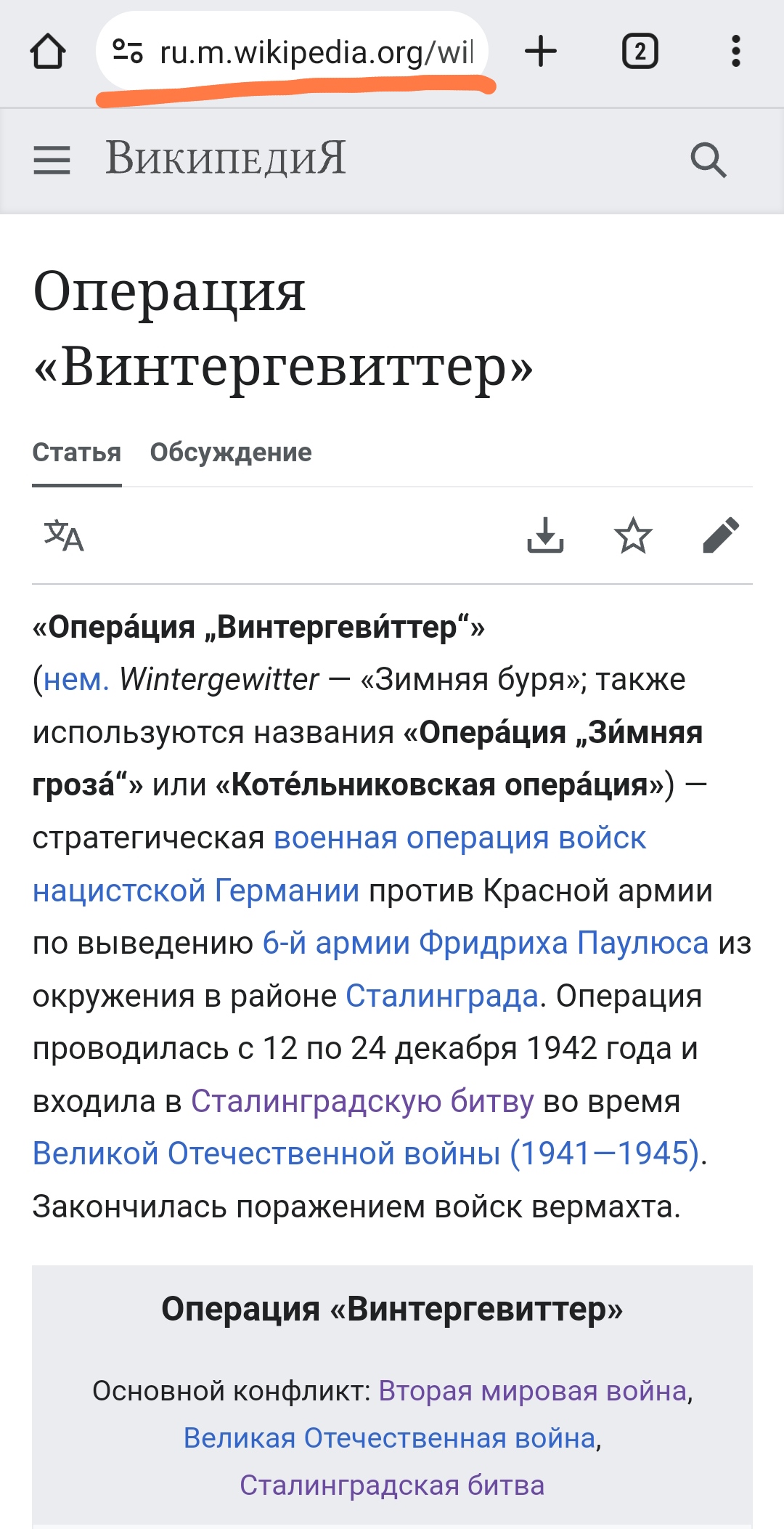Screen dimensions: 784x1529
Task: Open the Wikipedia hamburger menu
Action: tap(52, 160)
